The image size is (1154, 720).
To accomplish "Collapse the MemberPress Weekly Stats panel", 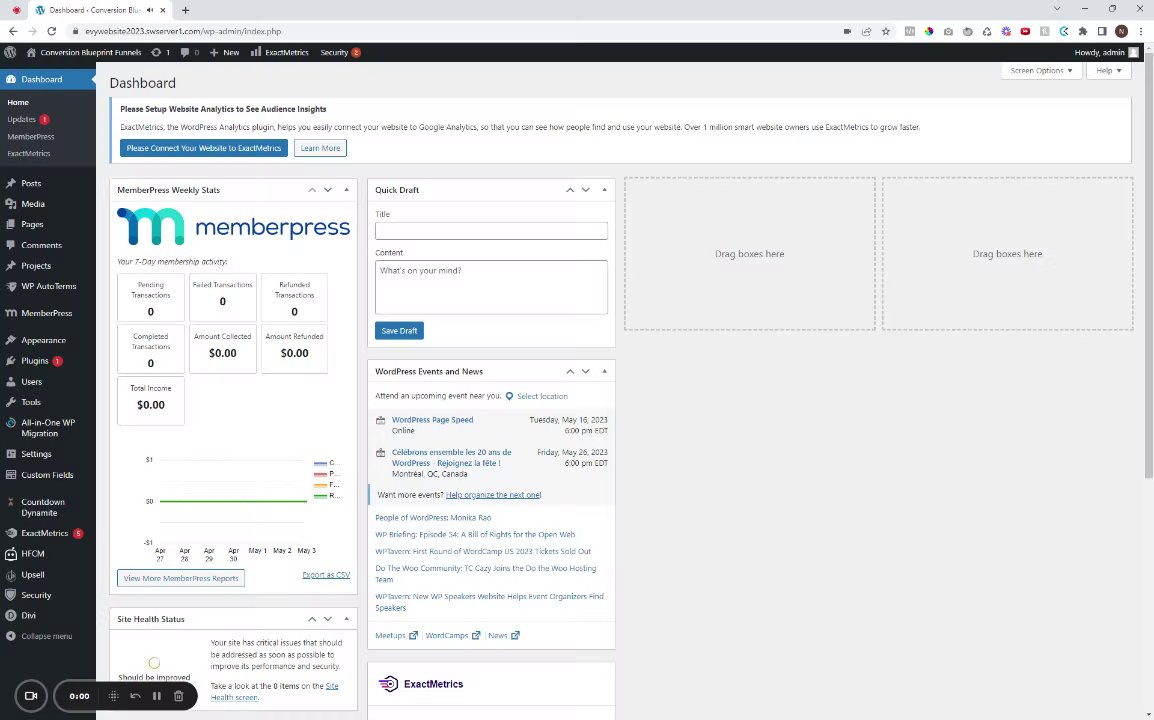I will [x=347, y=190].
